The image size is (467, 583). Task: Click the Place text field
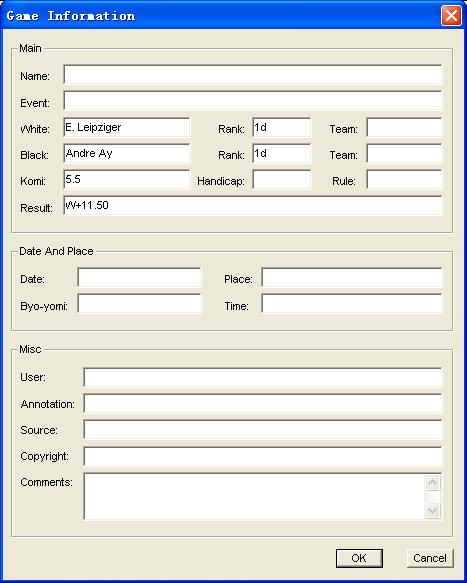pyautogui.click(x=351, y=277)
